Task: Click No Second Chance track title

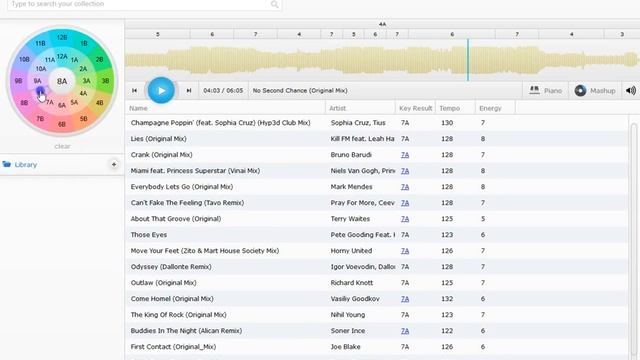Action: (300, 91)
